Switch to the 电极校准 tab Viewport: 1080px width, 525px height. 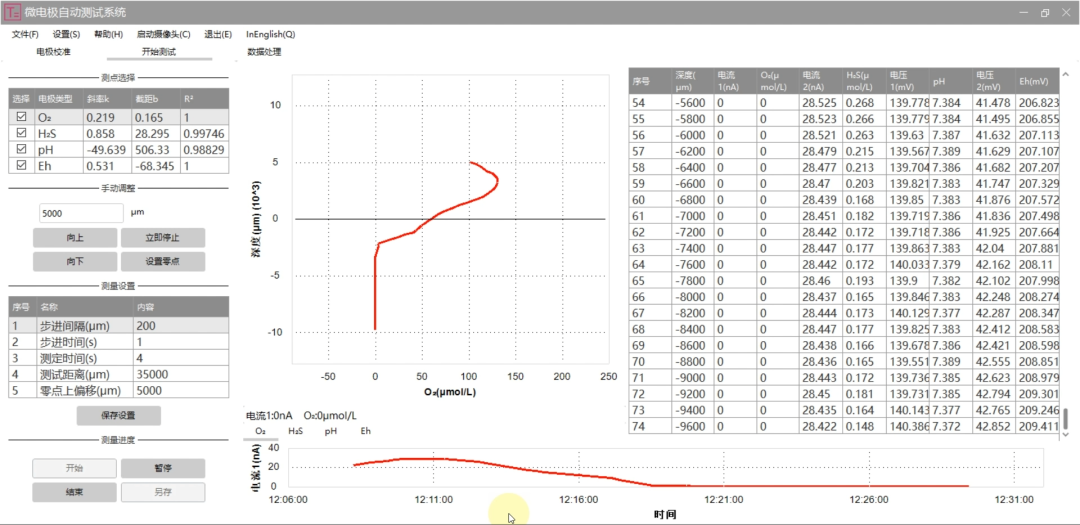click(x=53, y=52)
